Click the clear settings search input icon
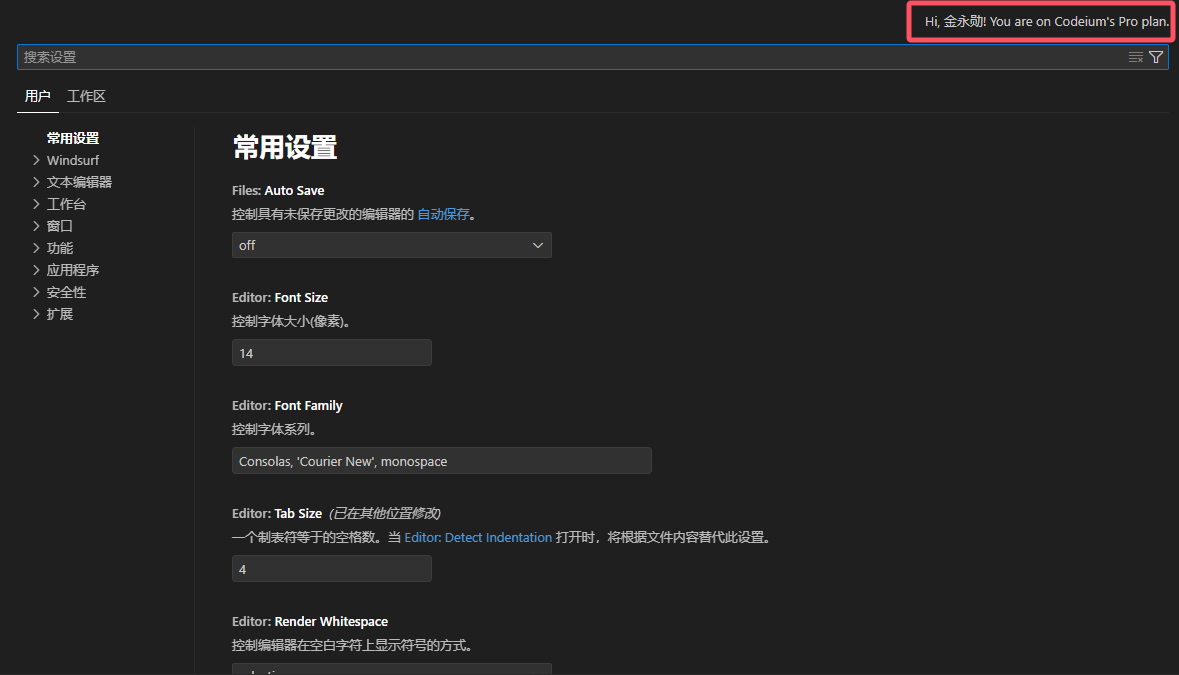The width and height of the screenshot is (1179, 675). point(1135,57)
